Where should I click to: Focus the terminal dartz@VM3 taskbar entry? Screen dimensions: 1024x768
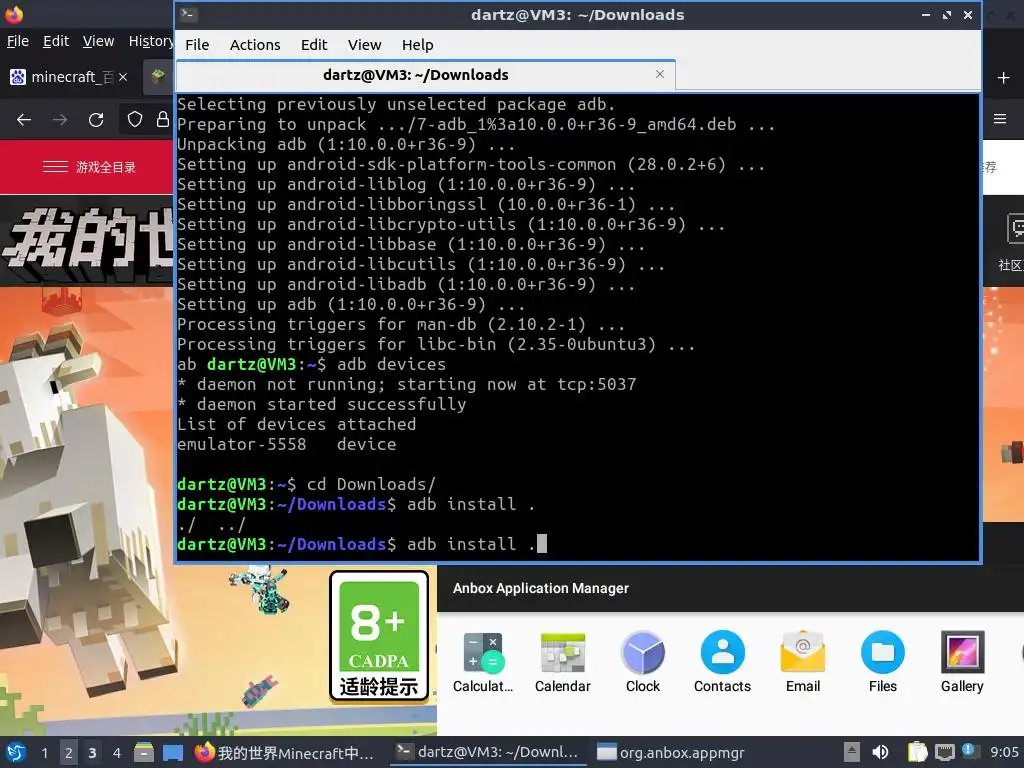[487, 752]
